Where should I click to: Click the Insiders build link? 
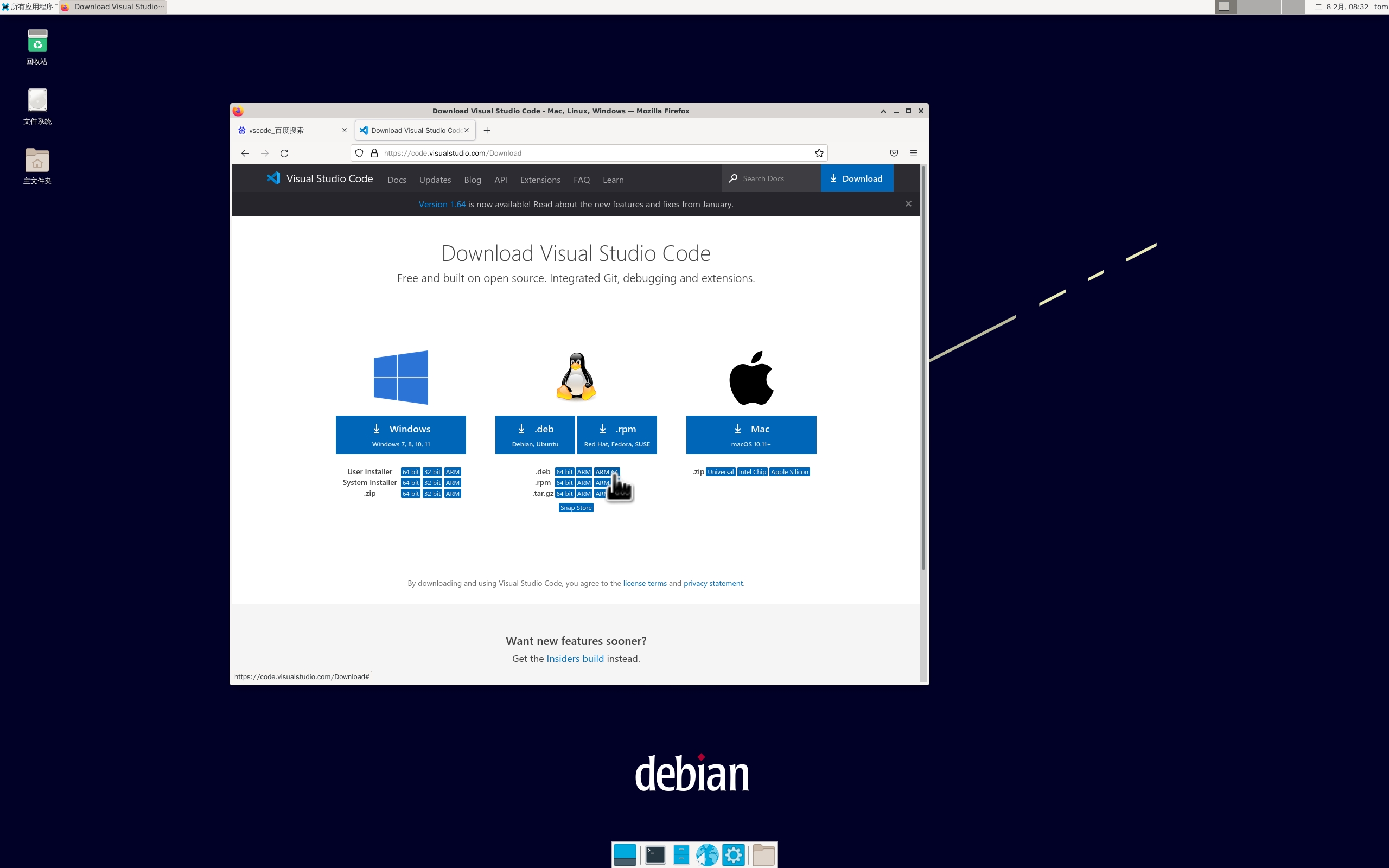tap(575, 658)
